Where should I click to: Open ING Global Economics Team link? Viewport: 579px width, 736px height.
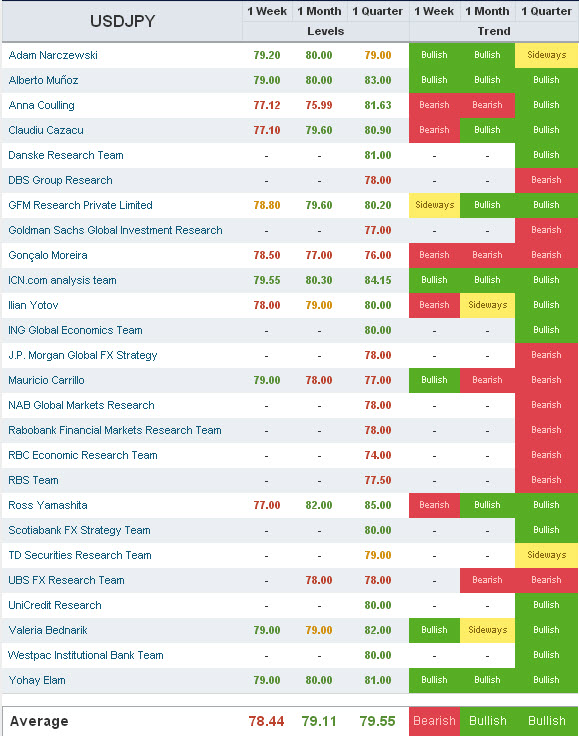pyautogui.click(x=75, y=330)
